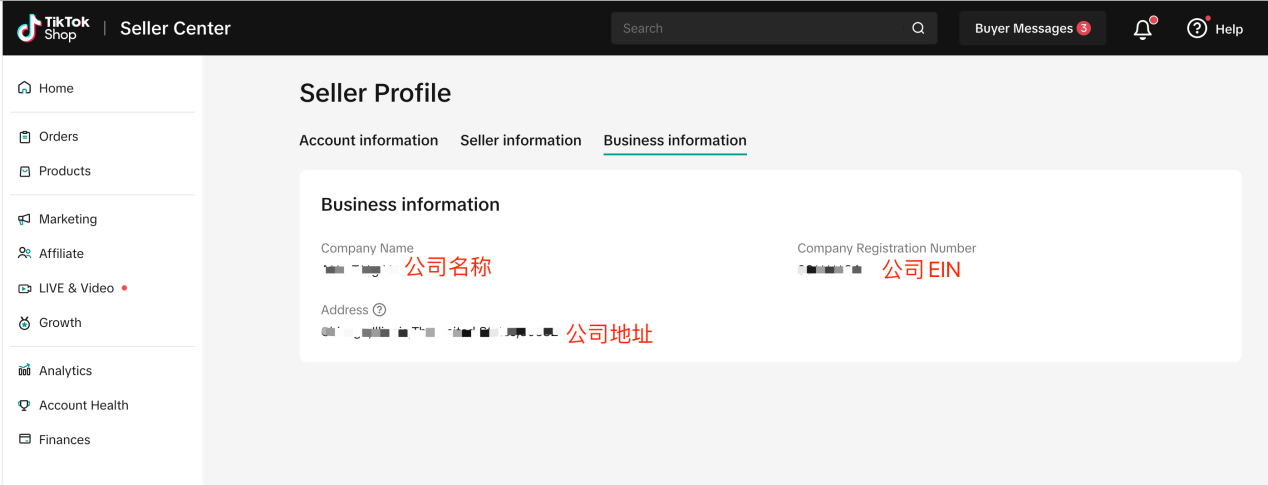
Task: Click the Orders clipboard icon
Action: click(25, 137)
